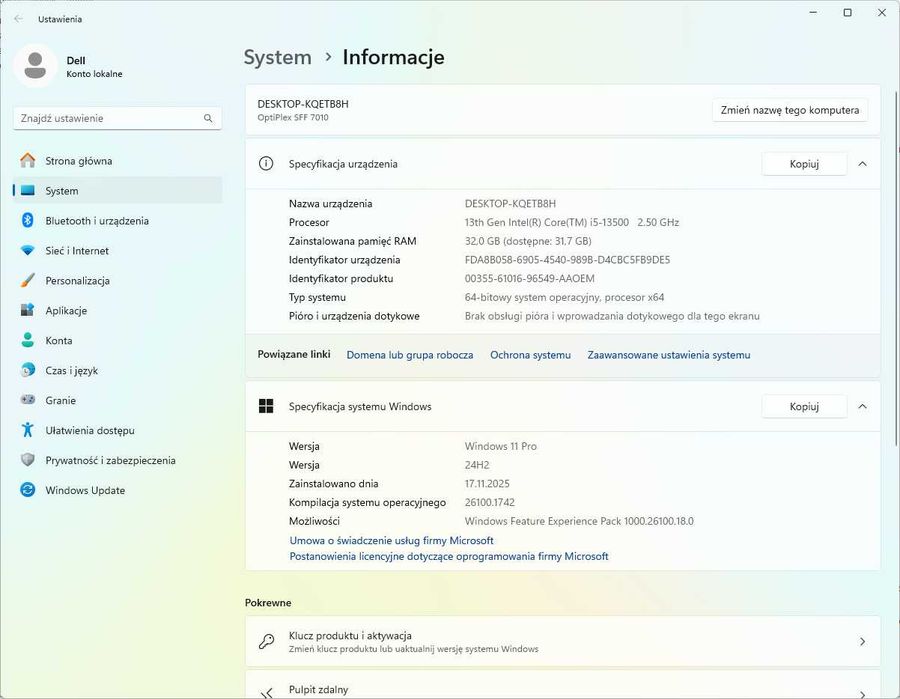Open Aplikacje settings section
The image size is (900, 699).
coord(66,311)
